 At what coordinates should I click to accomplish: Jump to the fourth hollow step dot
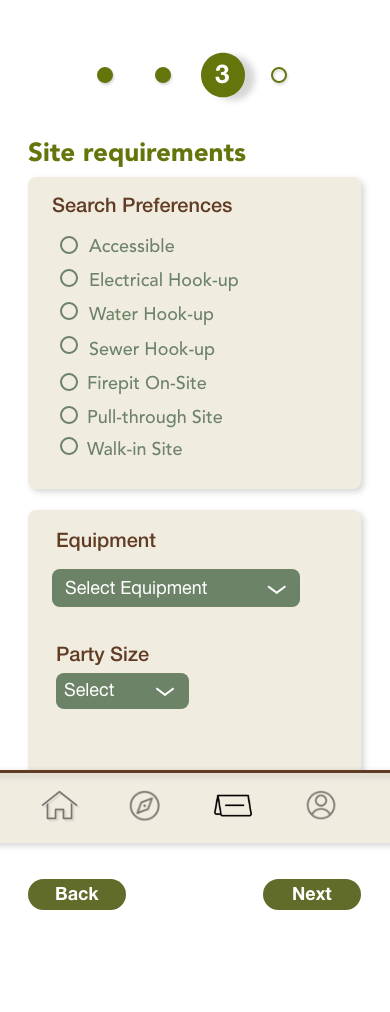[279, 76]
